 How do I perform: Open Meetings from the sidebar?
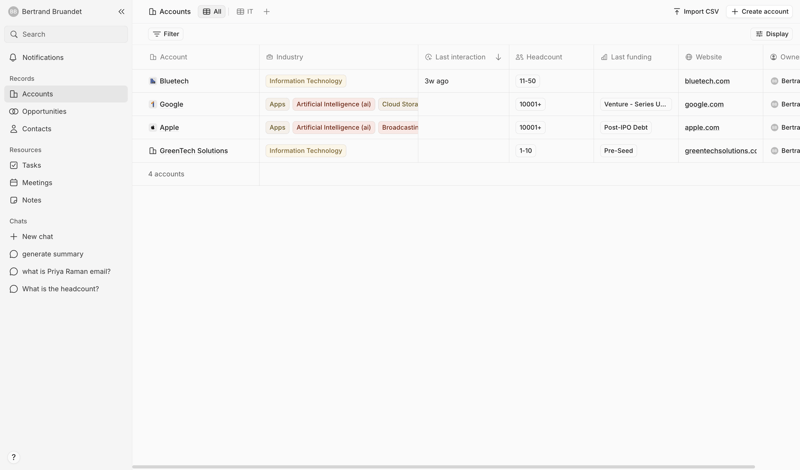click(x=37, y=183)
